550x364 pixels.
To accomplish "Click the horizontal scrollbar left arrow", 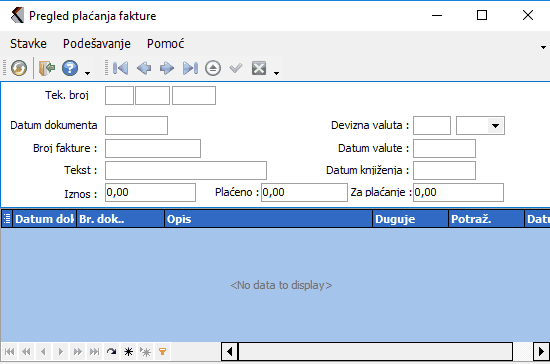I will [x=230, y=351].
